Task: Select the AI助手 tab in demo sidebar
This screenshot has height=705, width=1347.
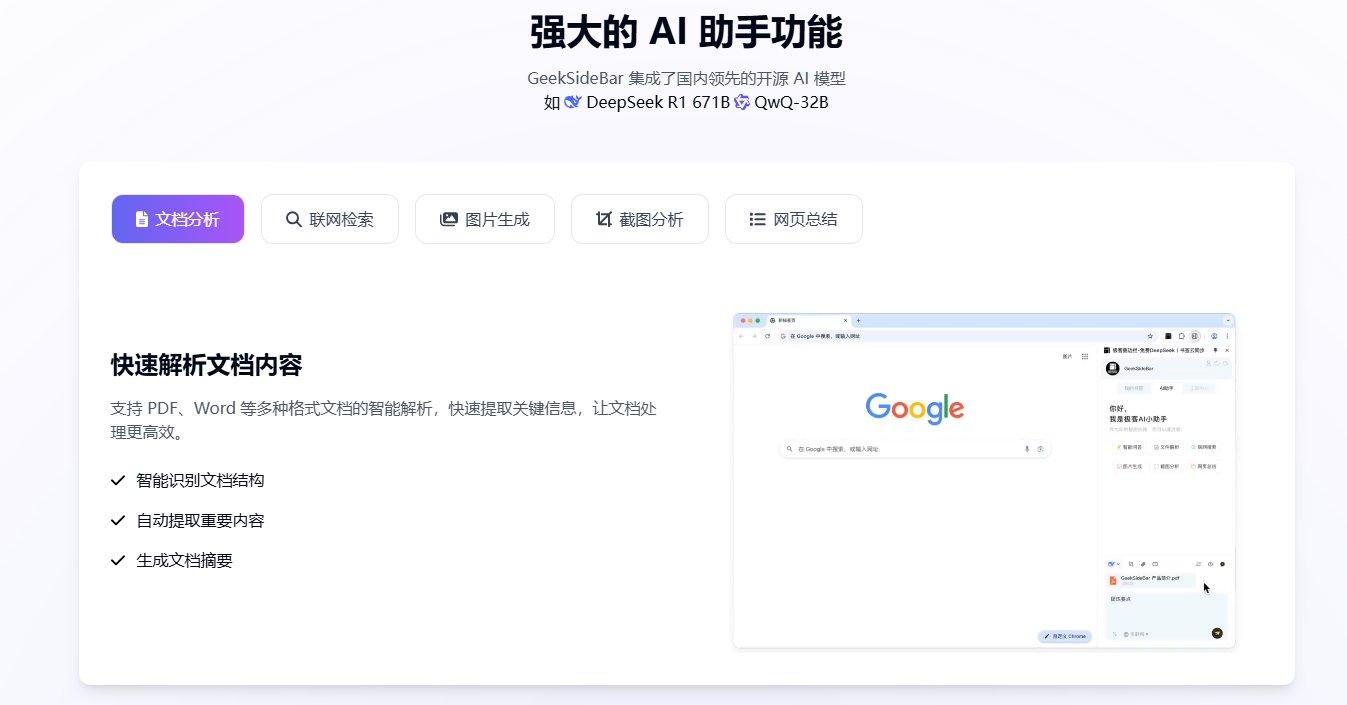Action: [x=1167, y=388]
